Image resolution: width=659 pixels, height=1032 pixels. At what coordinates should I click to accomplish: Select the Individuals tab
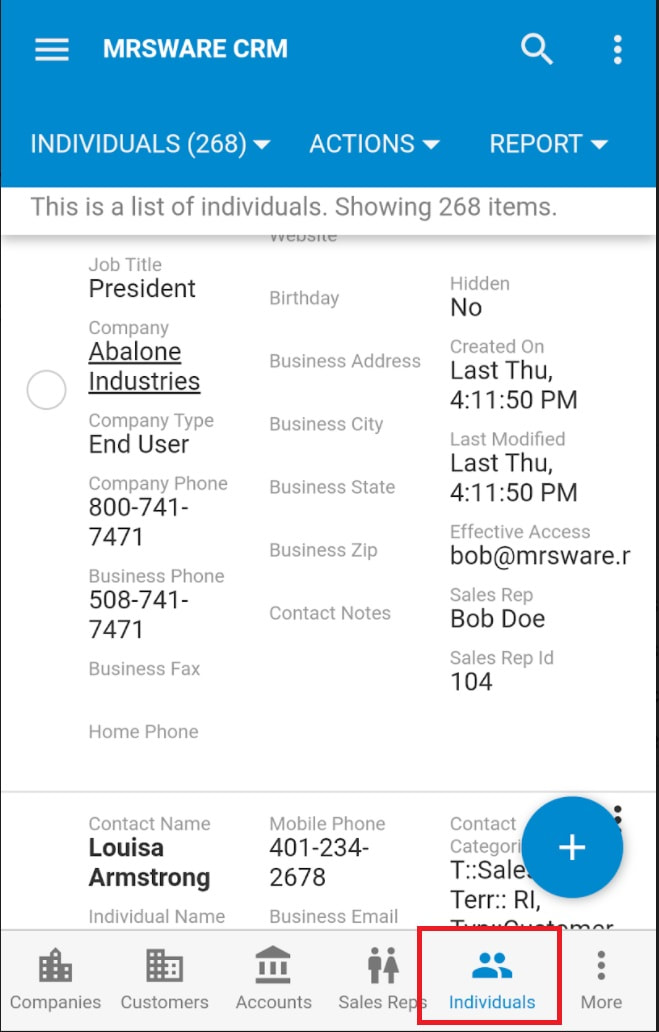coord(492,979)
